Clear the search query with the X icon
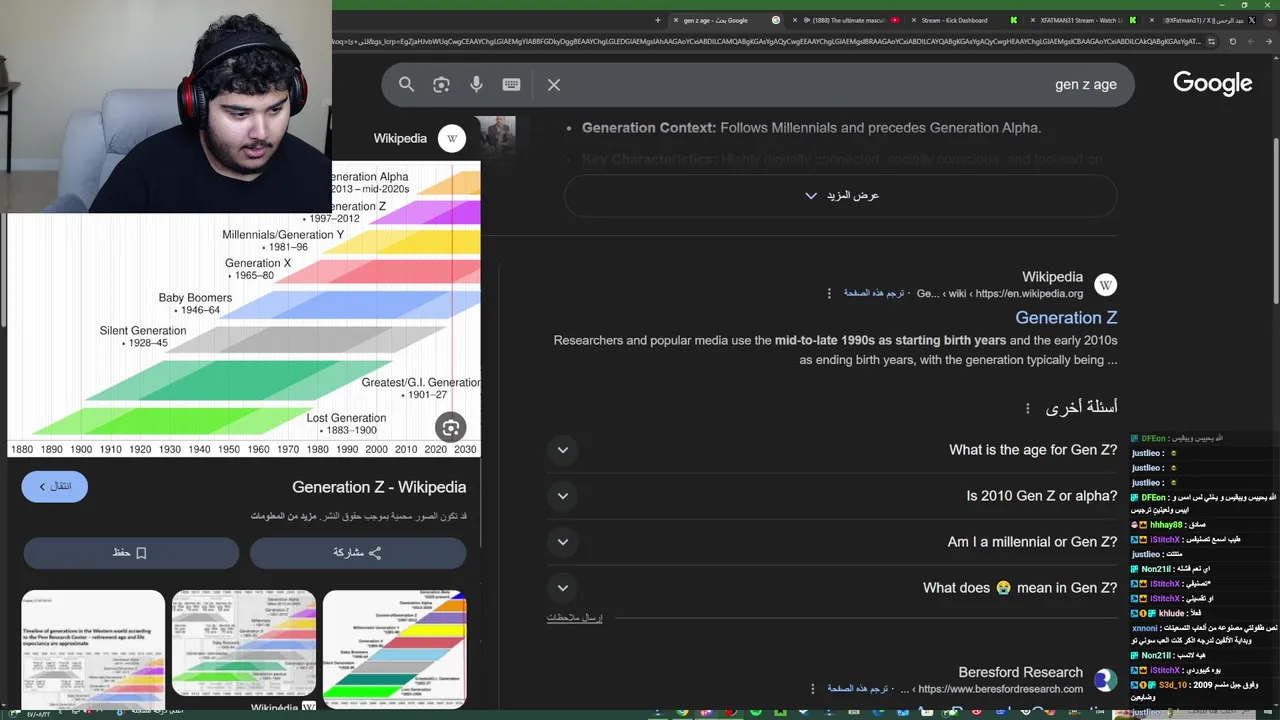This screenshot has height=720, width=1280. tap(554, 85)
